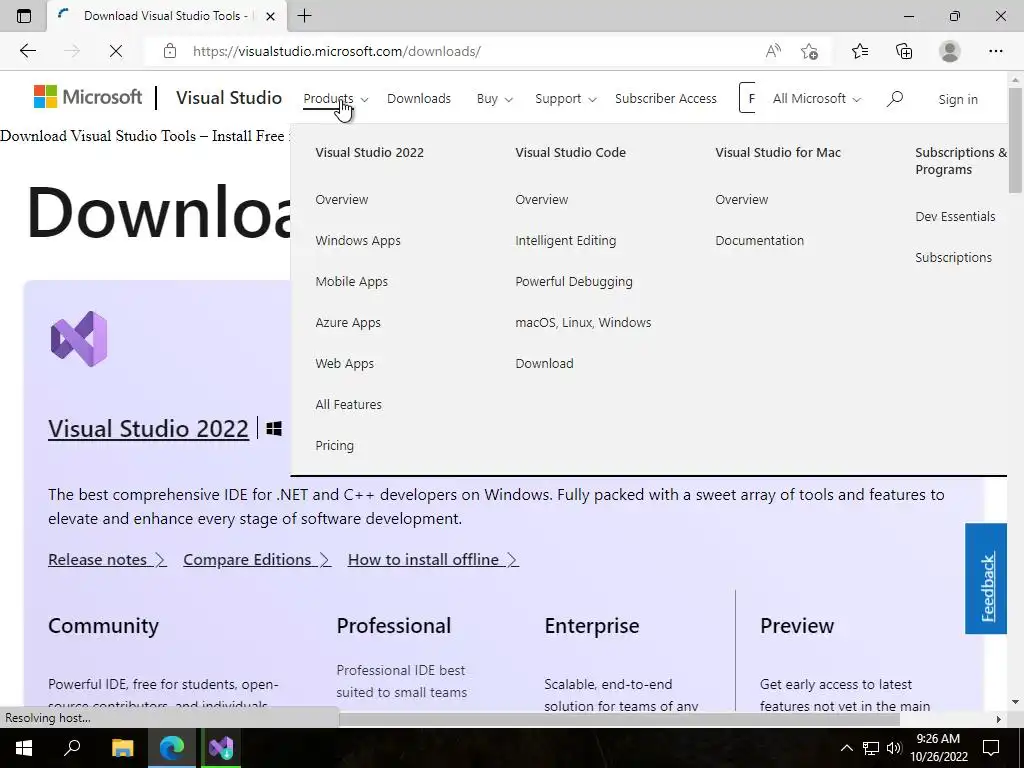
Task: View site information lock icon
Action: (170, 51)
